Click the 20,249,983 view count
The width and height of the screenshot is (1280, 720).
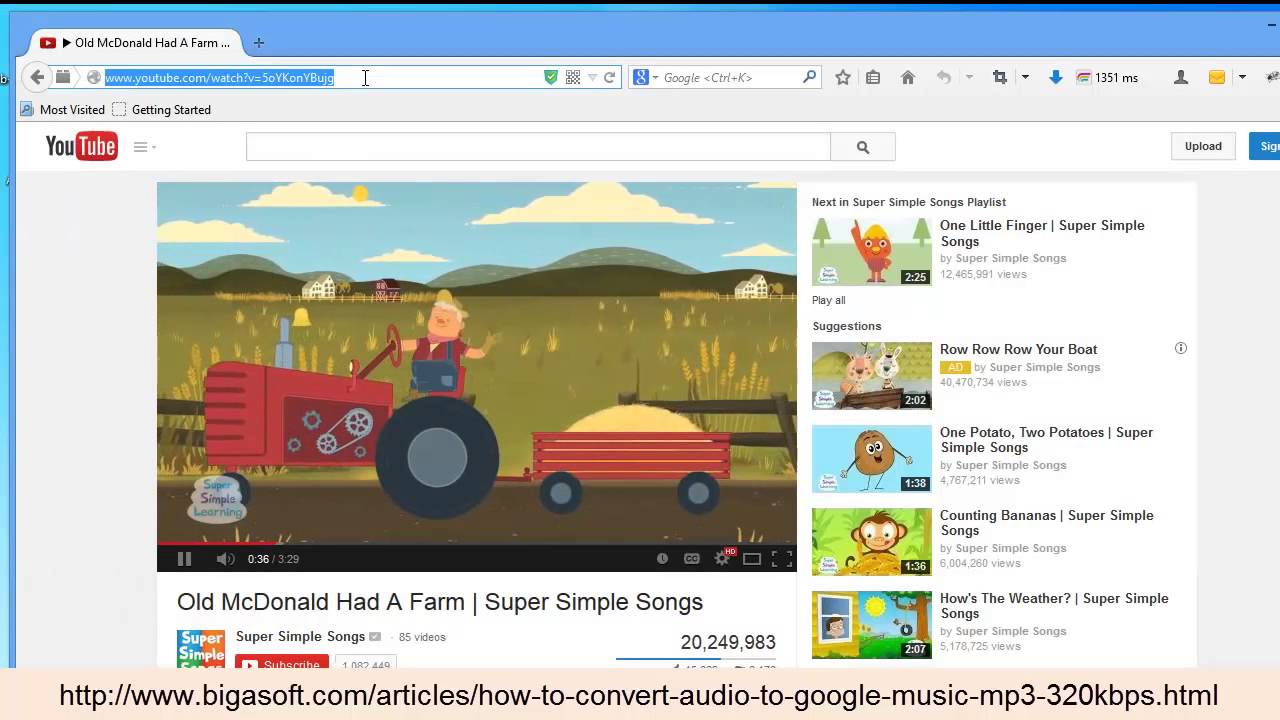pyautogui.click(x=728, y=643)
